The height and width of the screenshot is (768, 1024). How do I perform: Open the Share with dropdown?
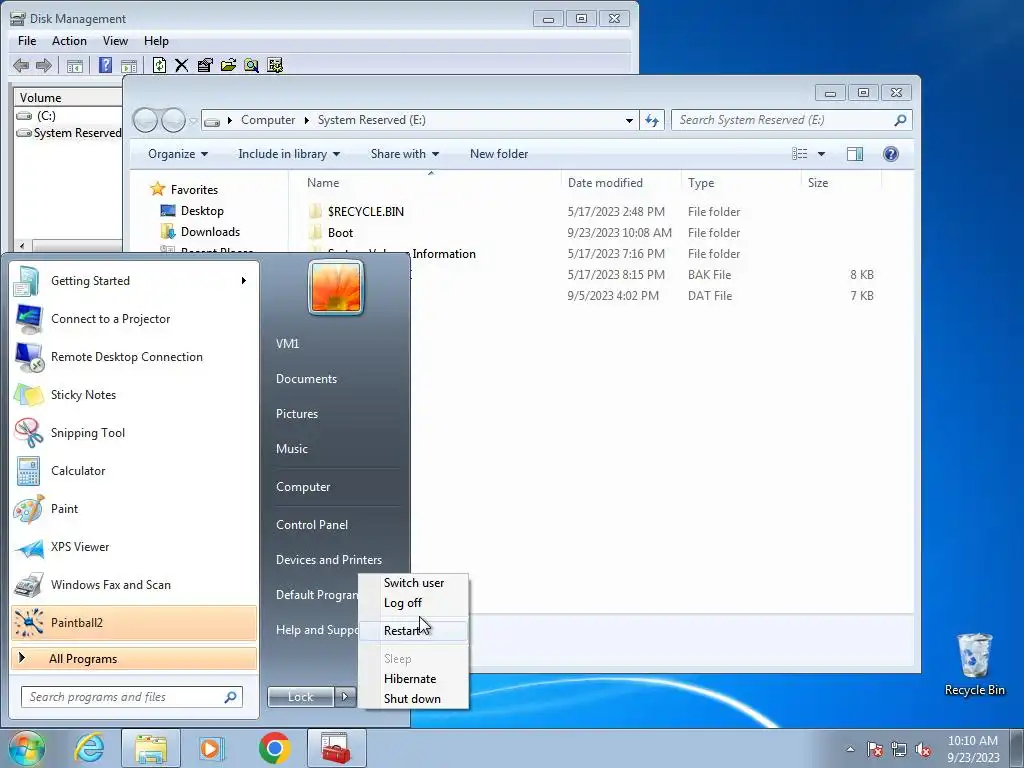click(x=405, y=154)
